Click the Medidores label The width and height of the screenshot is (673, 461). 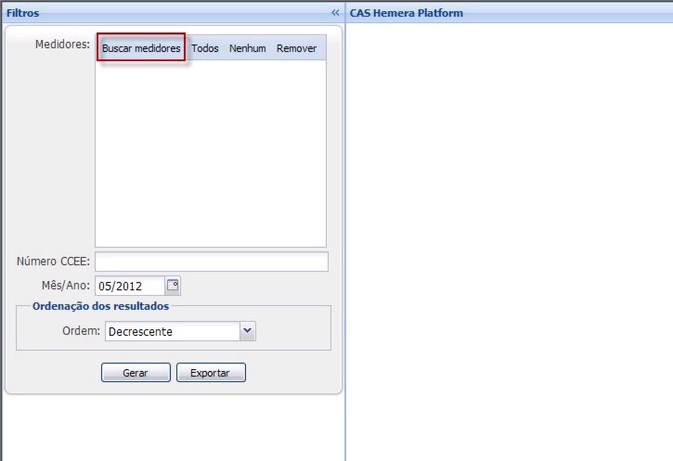(x=62, y=45)
